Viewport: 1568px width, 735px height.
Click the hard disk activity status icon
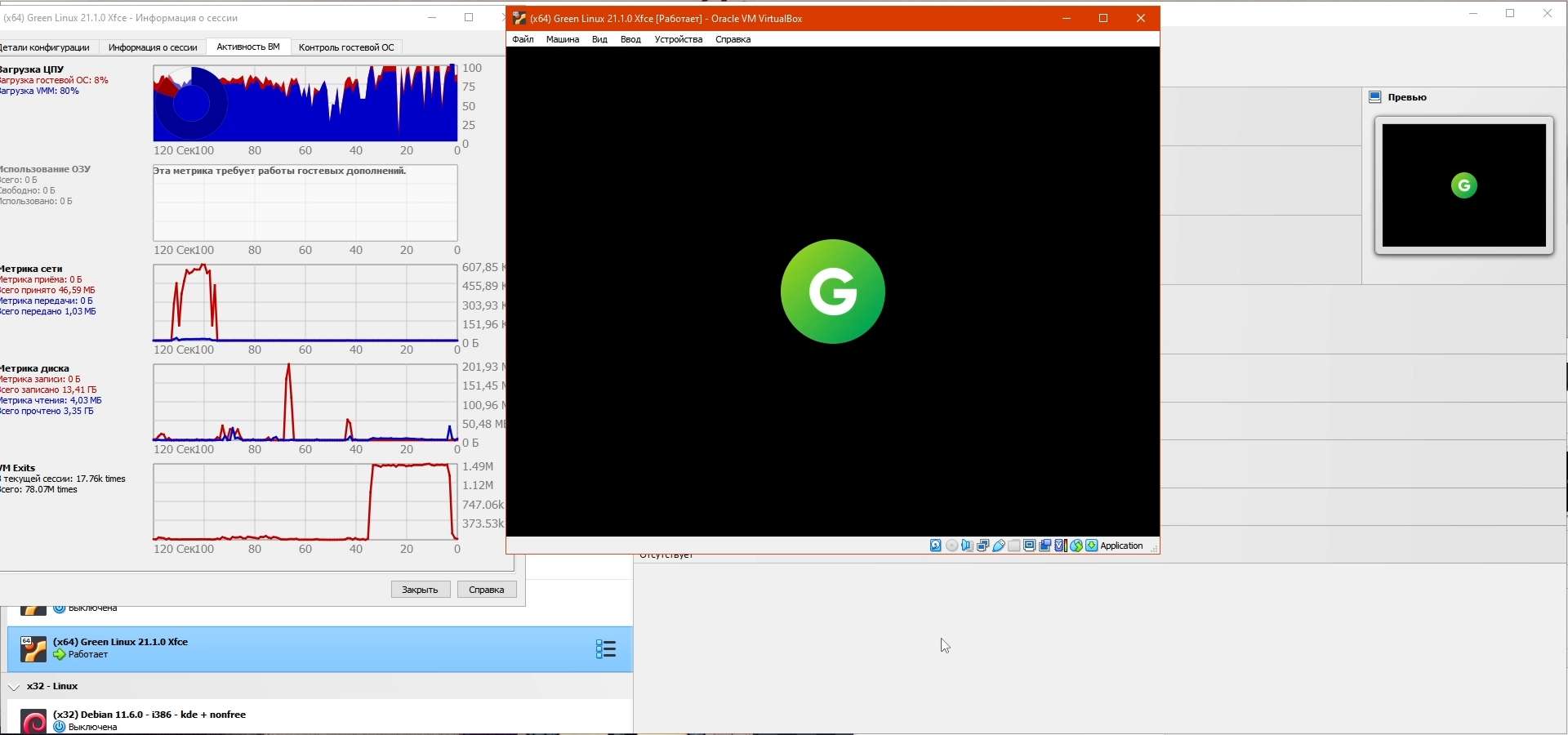[x=936, y=546]
